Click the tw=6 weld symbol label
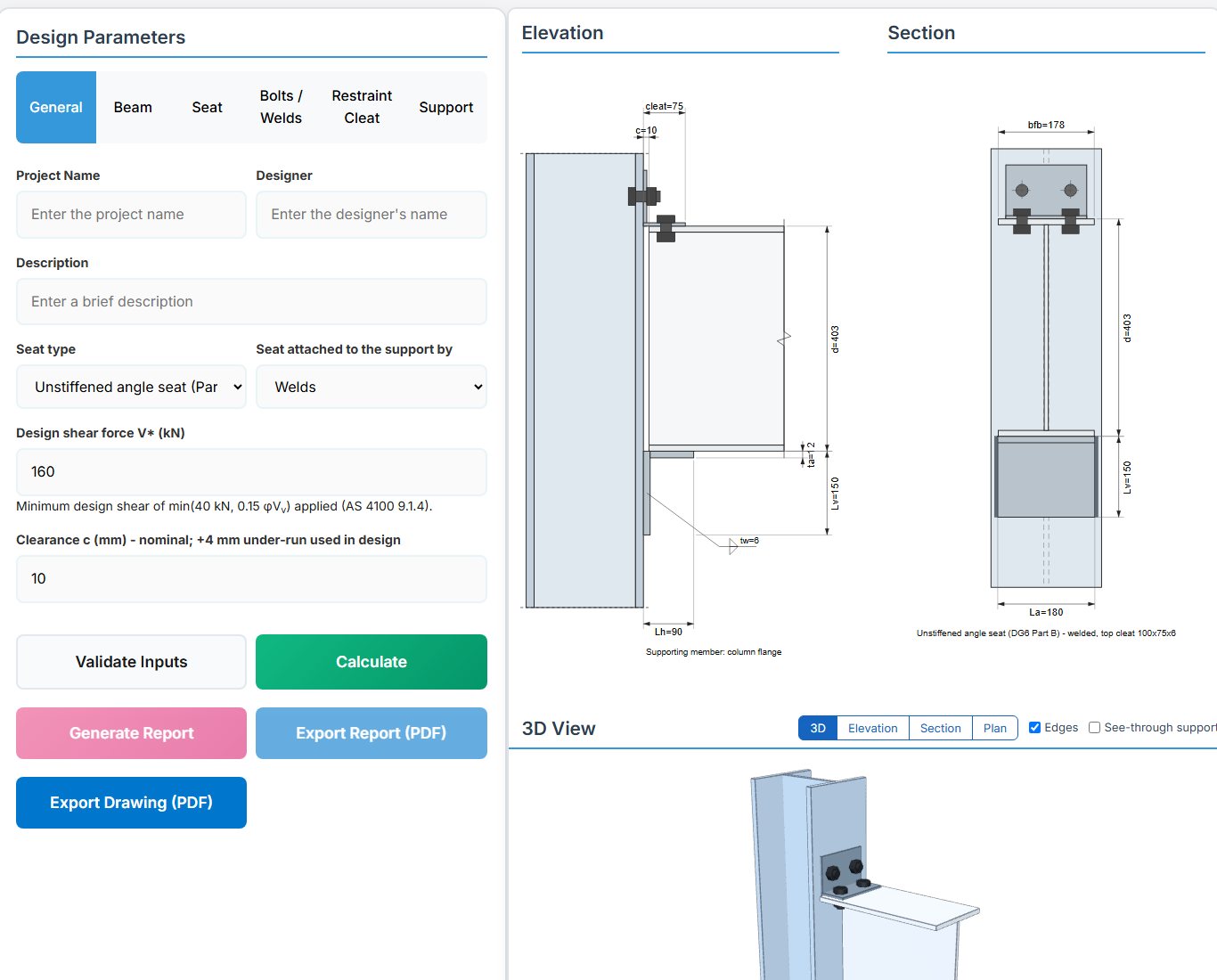This screenshot has height=980, width=1217. point(749,541)
